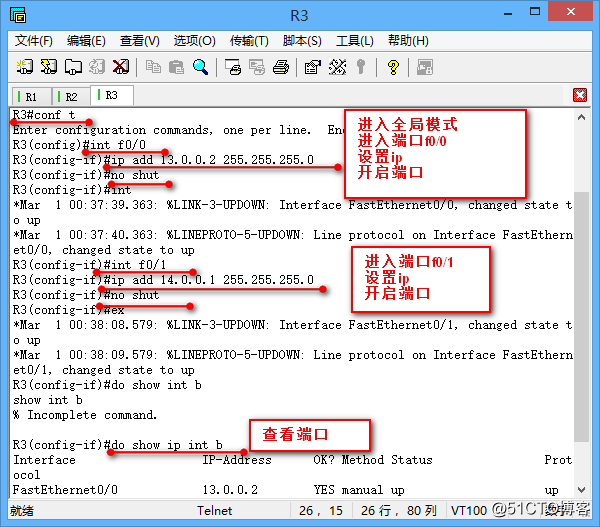The width and height of the screenshot is (600, 527).
Task: Open the 脚本(S) menu
Action: [x=302, y=41]
